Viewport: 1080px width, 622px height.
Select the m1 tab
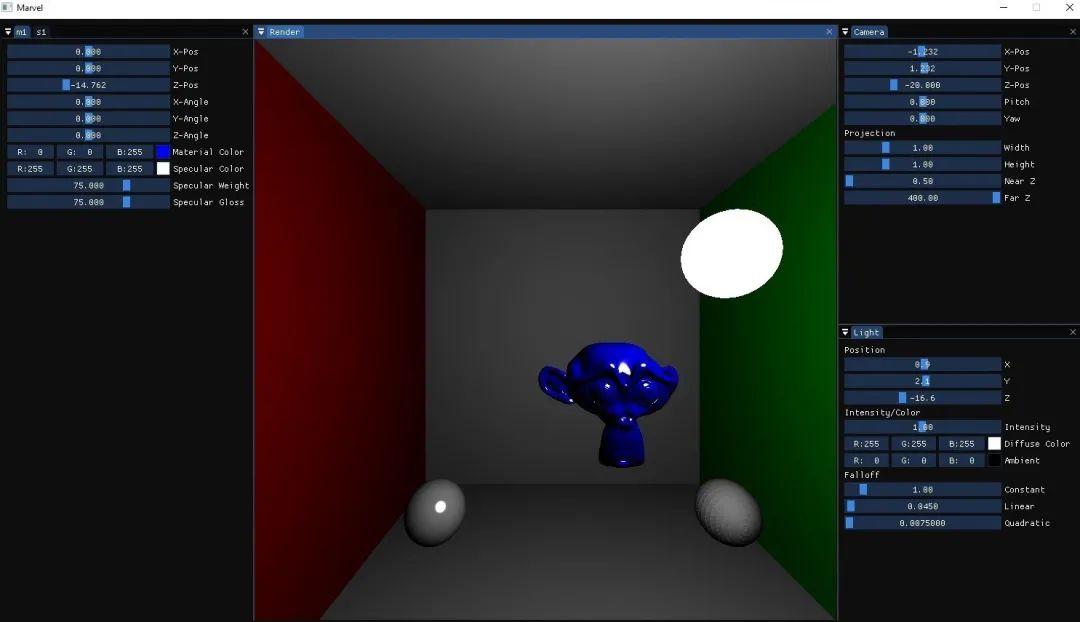pyautogui.click(x=21, y=31)
